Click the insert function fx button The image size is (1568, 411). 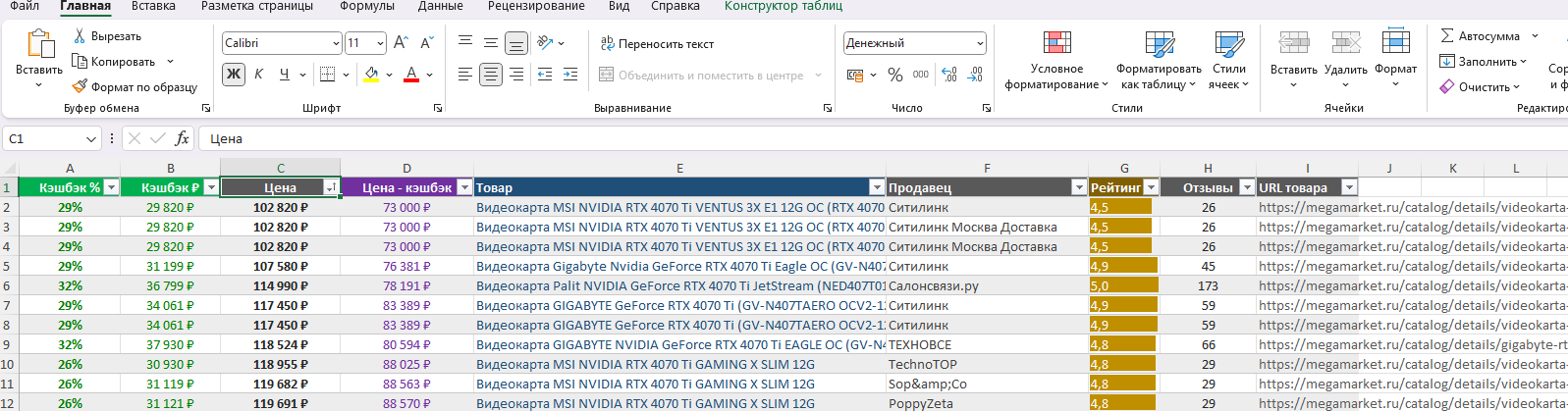pos(182,139)
